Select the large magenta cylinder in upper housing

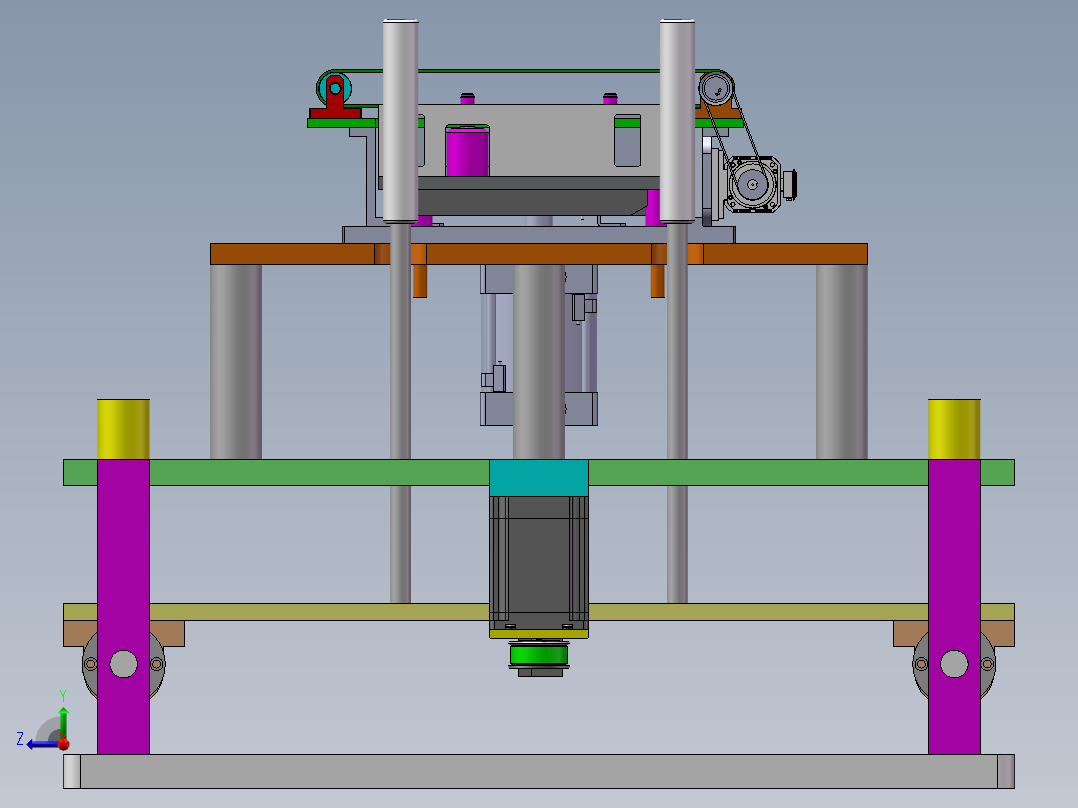tap(468, 151)
